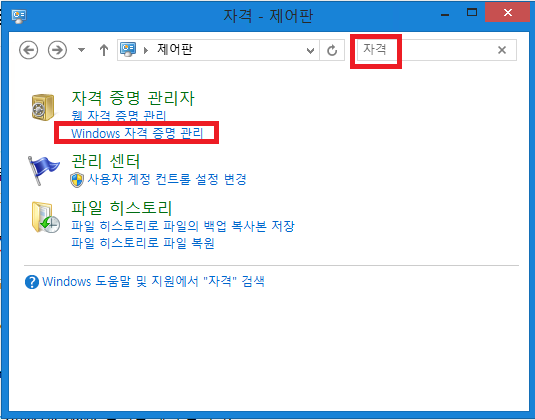Click the Back navigation arrow
The height and width of the screenshot is (420, 535).
(x=28, y=50)
